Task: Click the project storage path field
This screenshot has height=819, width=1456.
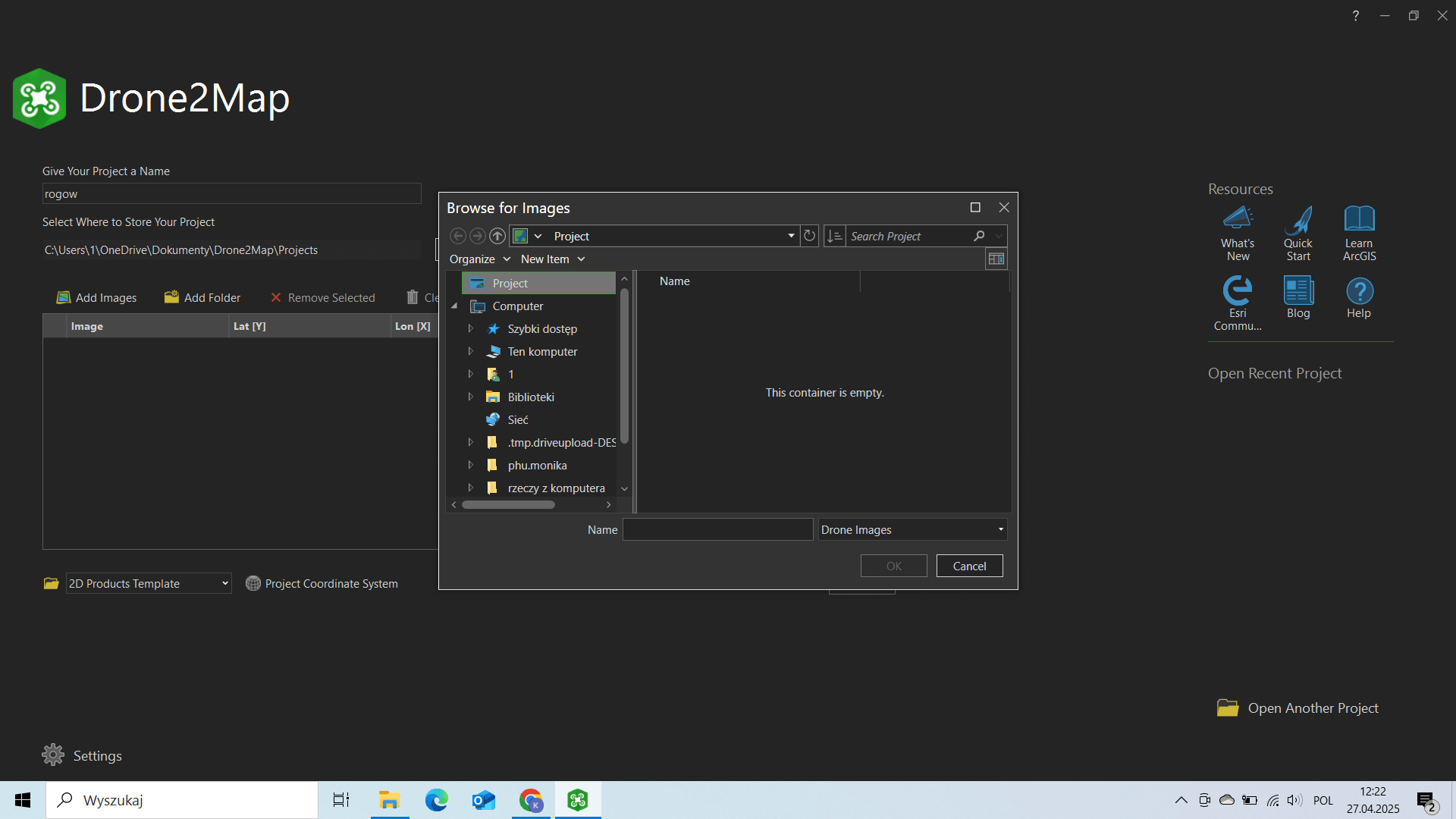Action: tap(231, 249)
